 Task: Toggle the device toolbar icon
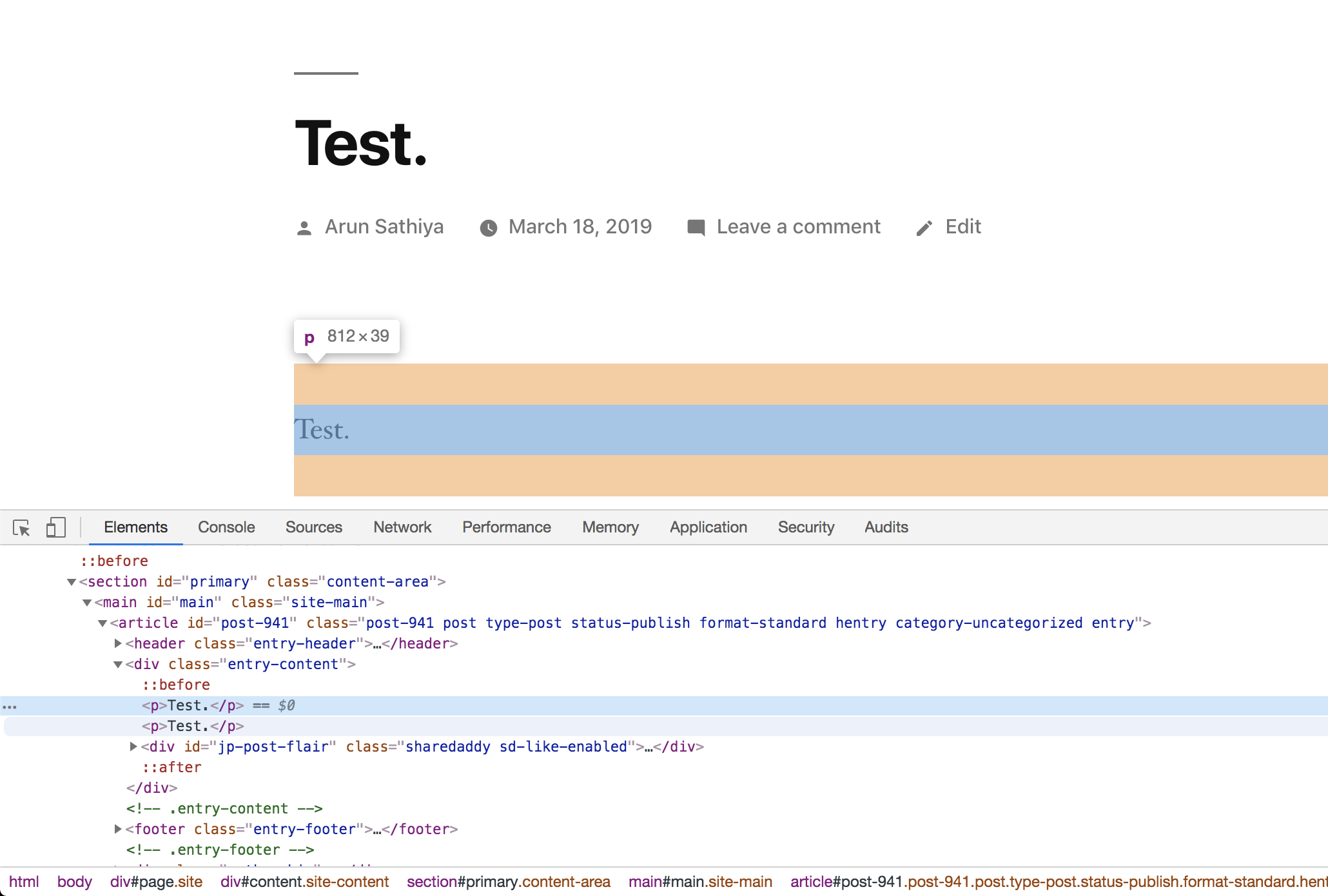click(x=56, y=528)
